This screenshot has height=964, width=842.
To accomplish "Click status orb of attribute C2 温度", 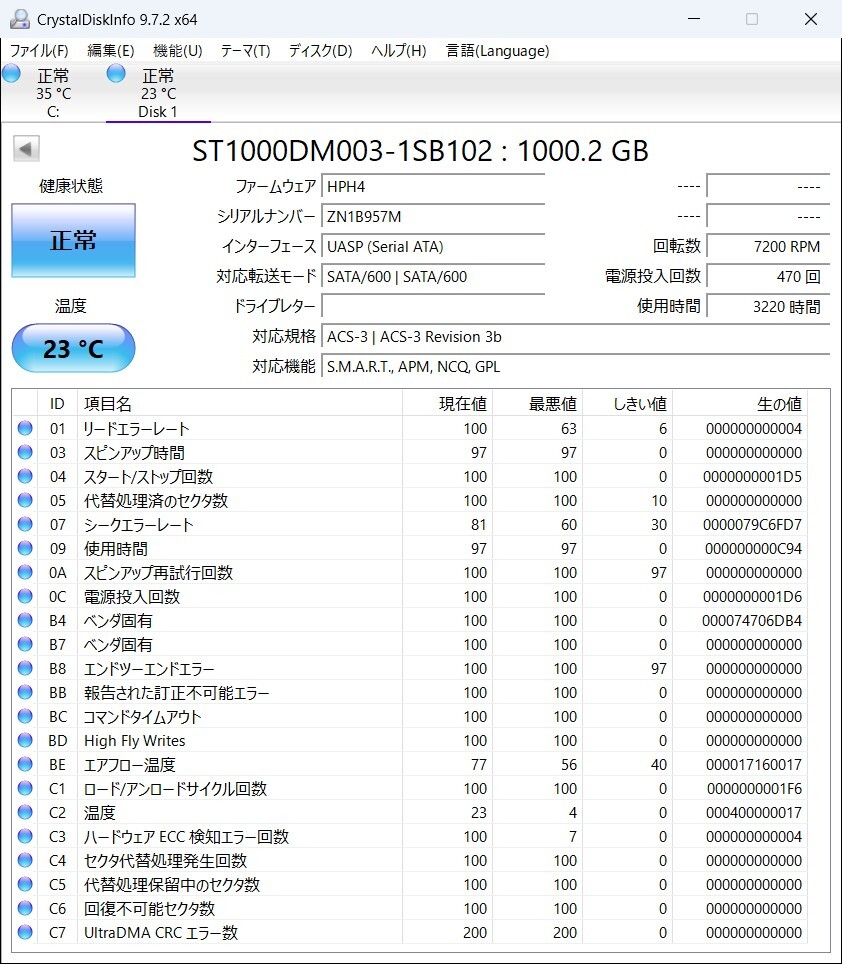I will click(25, 813).
